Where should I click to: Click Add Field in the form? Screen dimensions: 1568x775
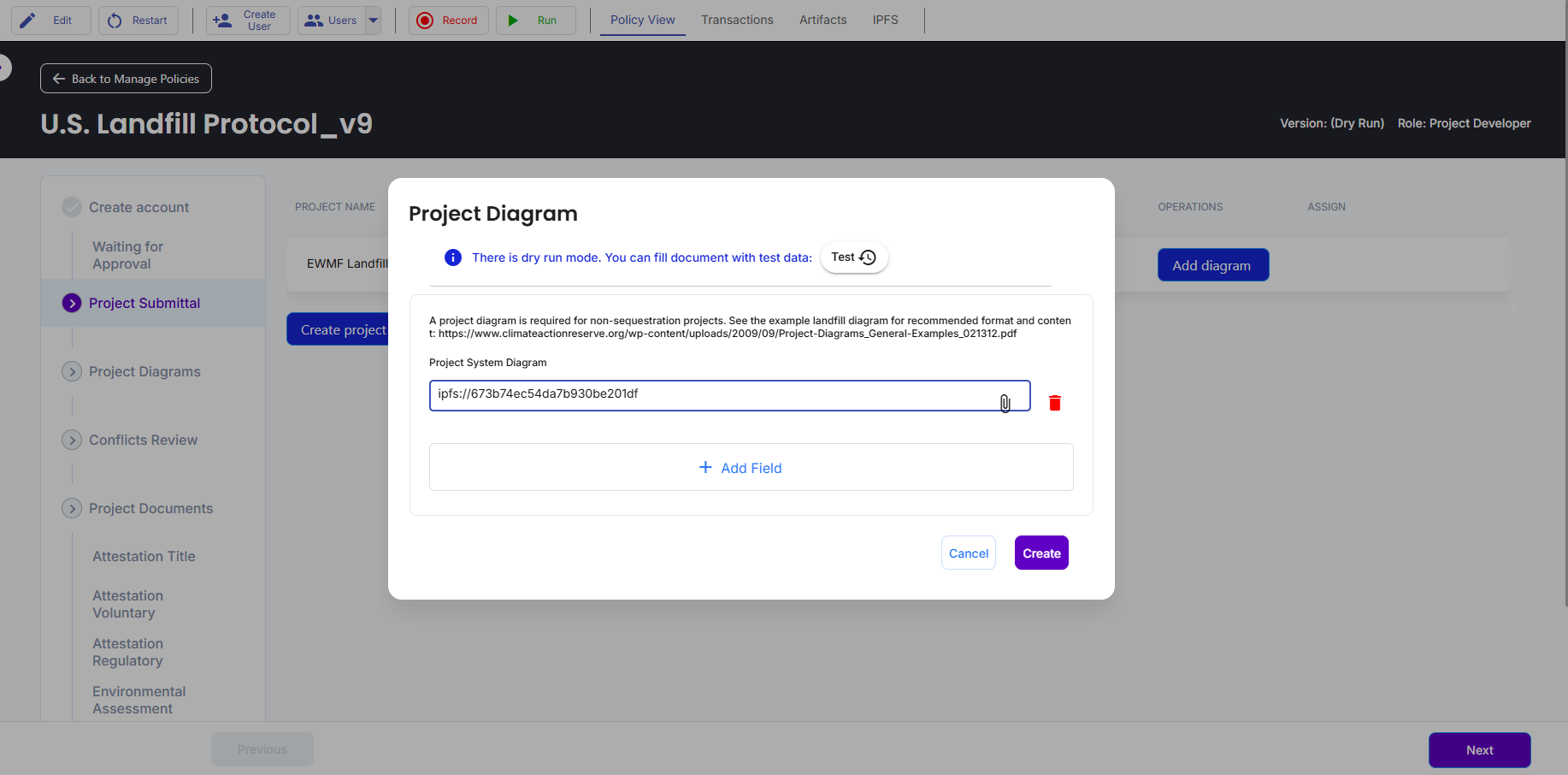[x=752, y=467]
